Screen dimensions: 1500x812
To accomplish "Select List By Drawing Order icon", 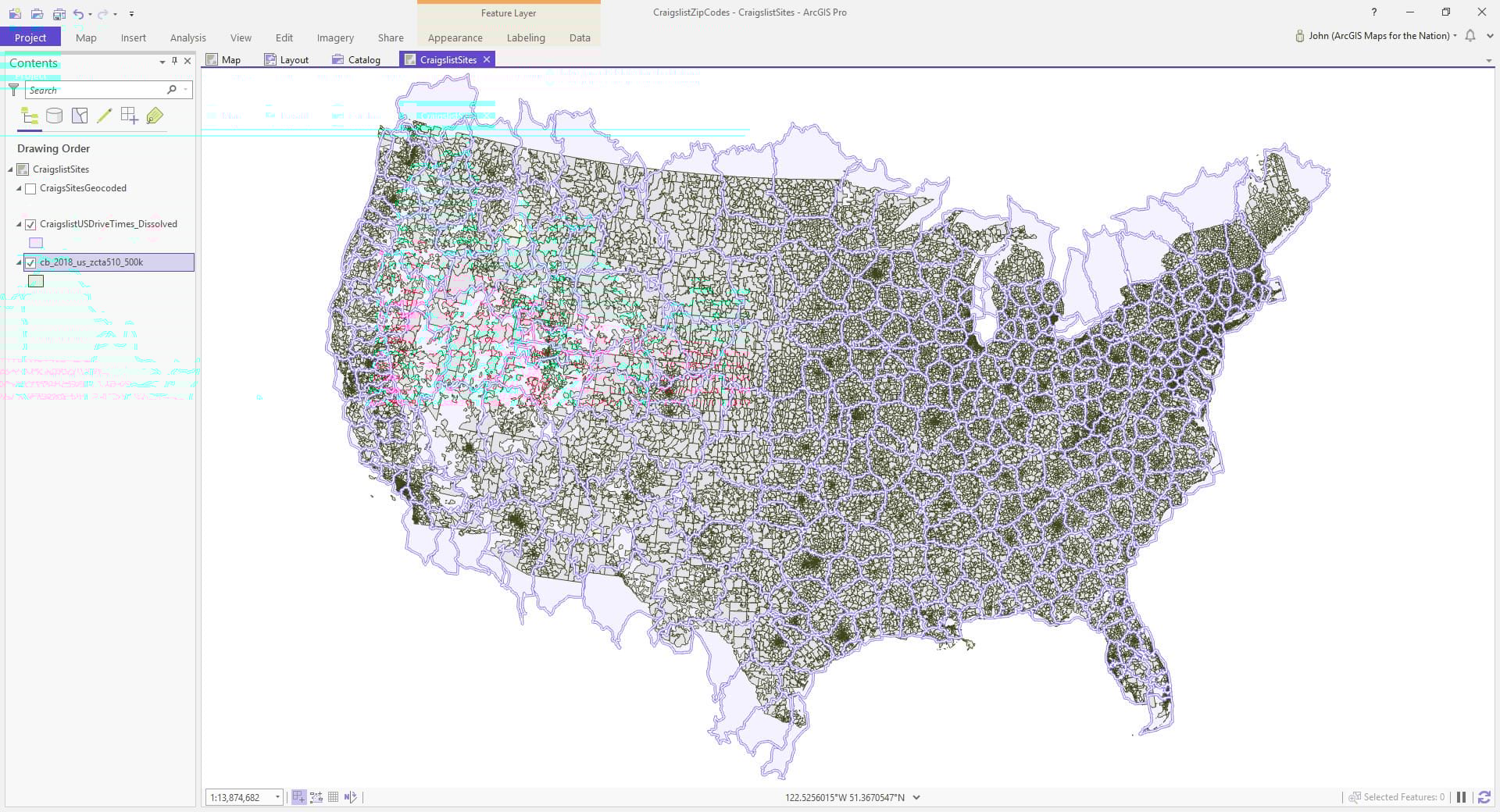I will point(30,116).
